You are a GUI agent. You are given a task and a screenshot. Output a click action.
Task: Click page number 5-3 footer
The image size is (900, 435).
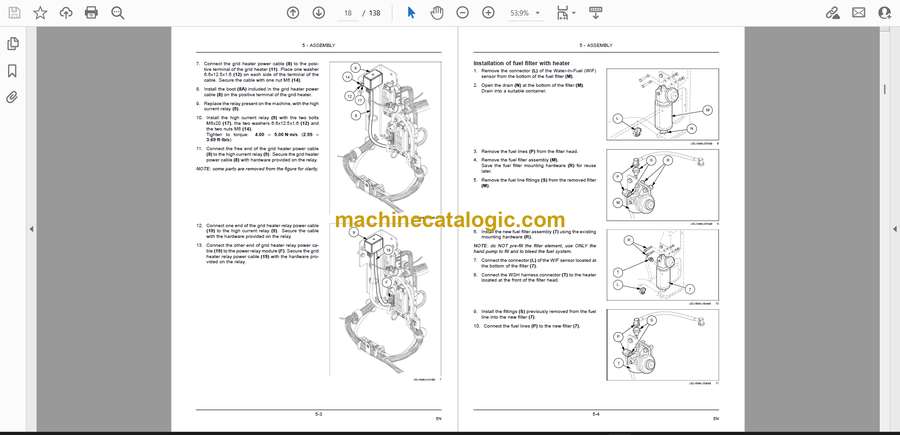coord(319,413)
